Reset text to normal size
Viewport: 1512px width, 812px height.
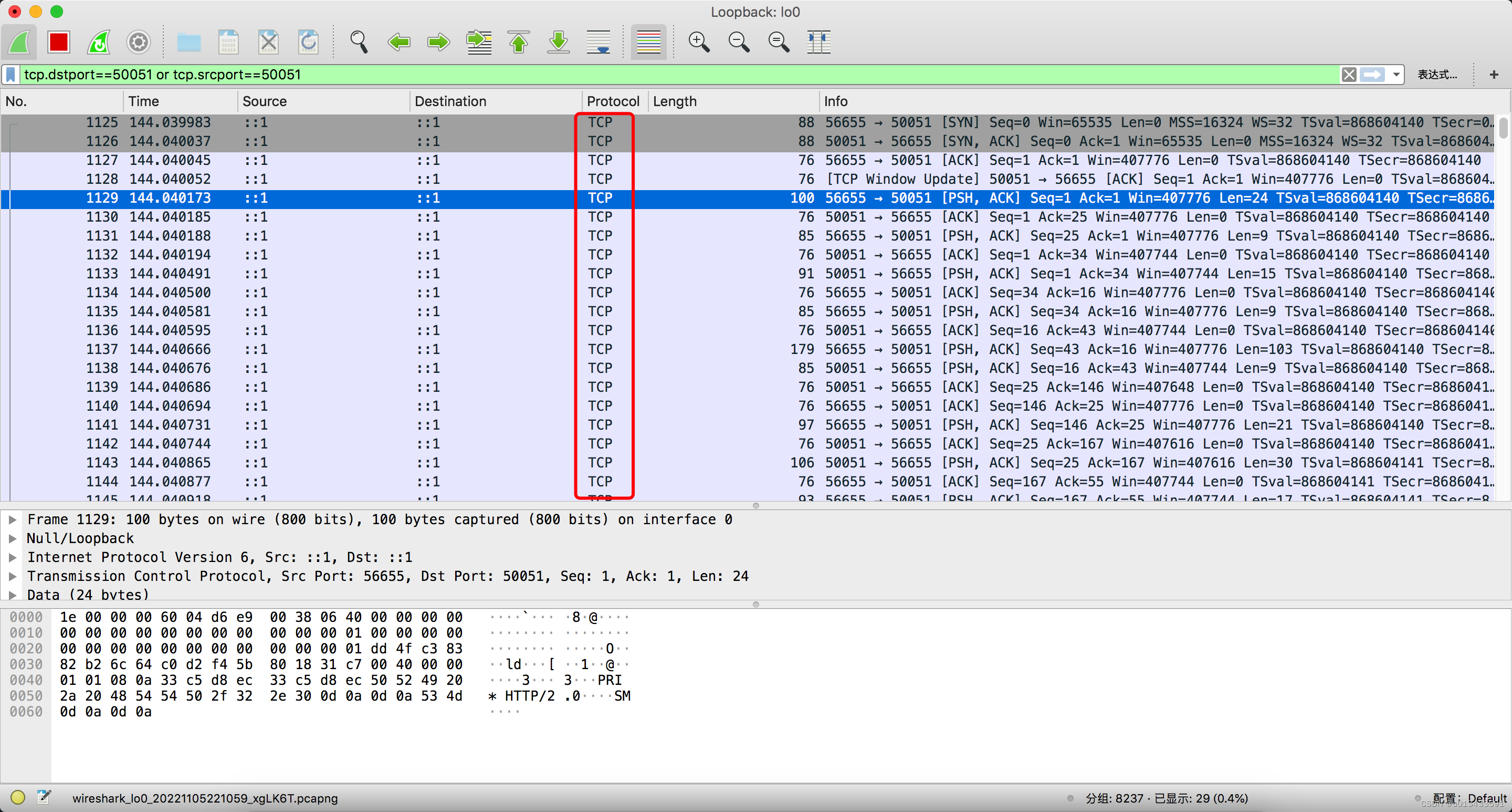pos(778,42)
